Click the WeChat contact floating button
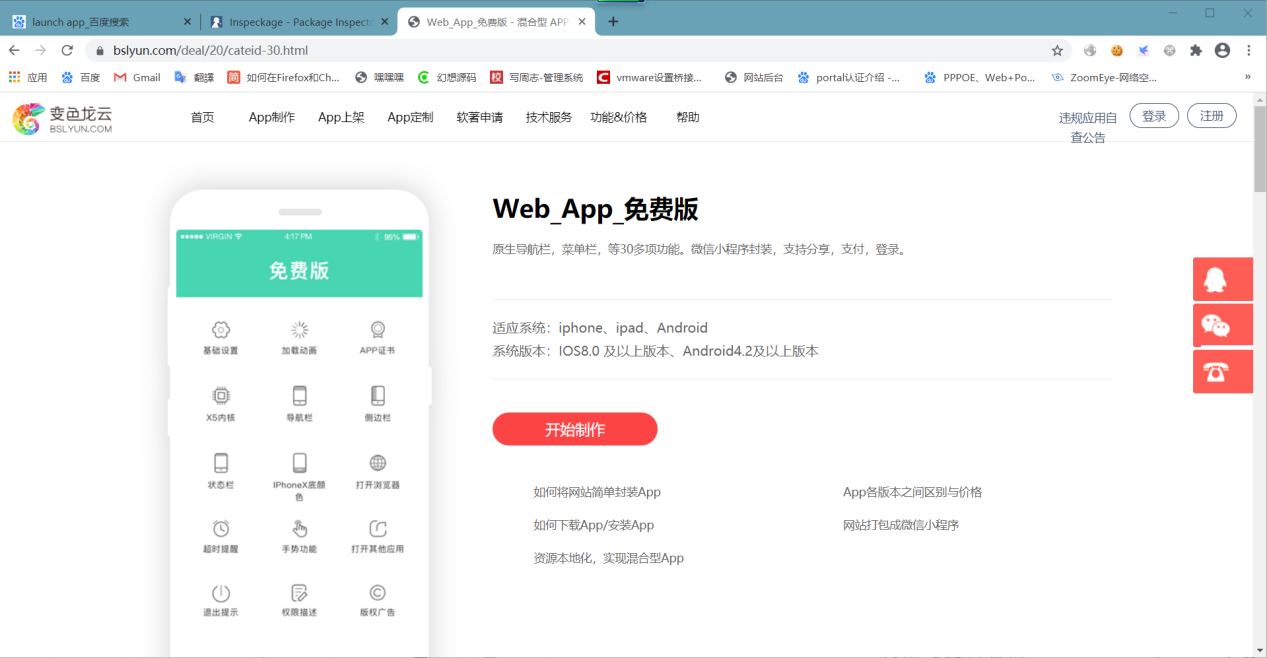Screen dimensions: 1267x658 1222,325
